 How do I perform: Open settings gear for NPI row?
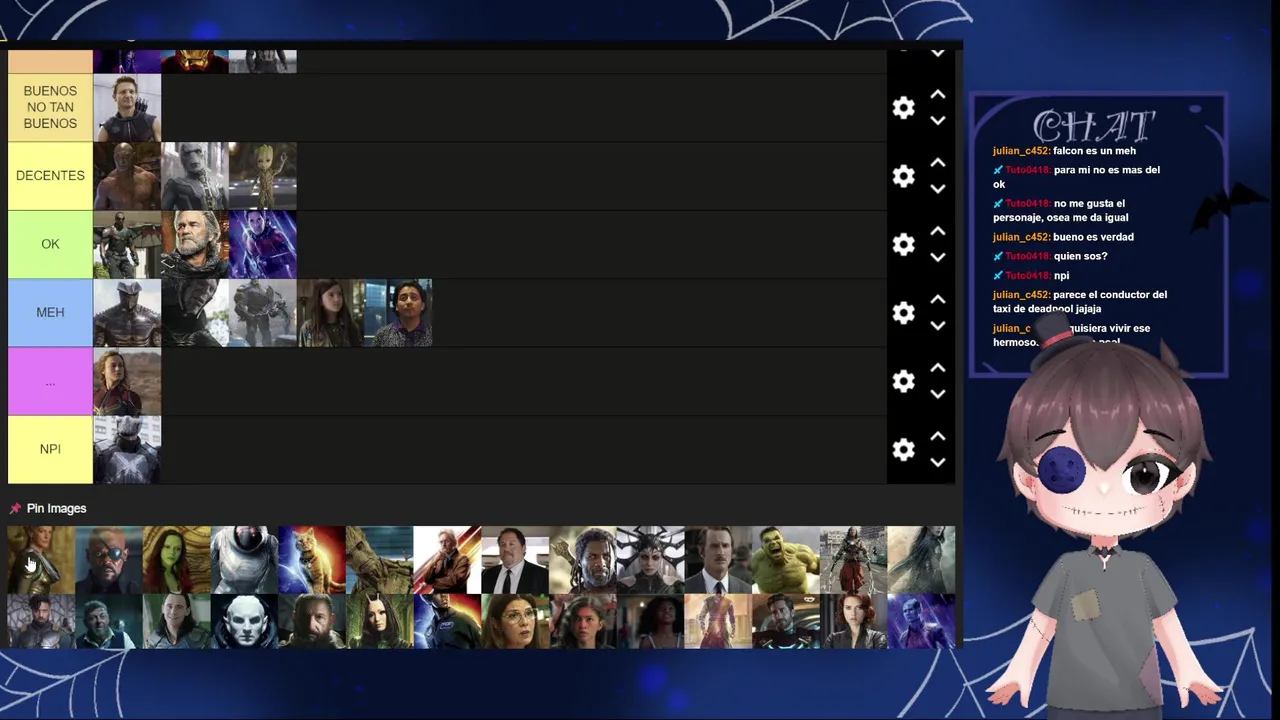point(903,449)
